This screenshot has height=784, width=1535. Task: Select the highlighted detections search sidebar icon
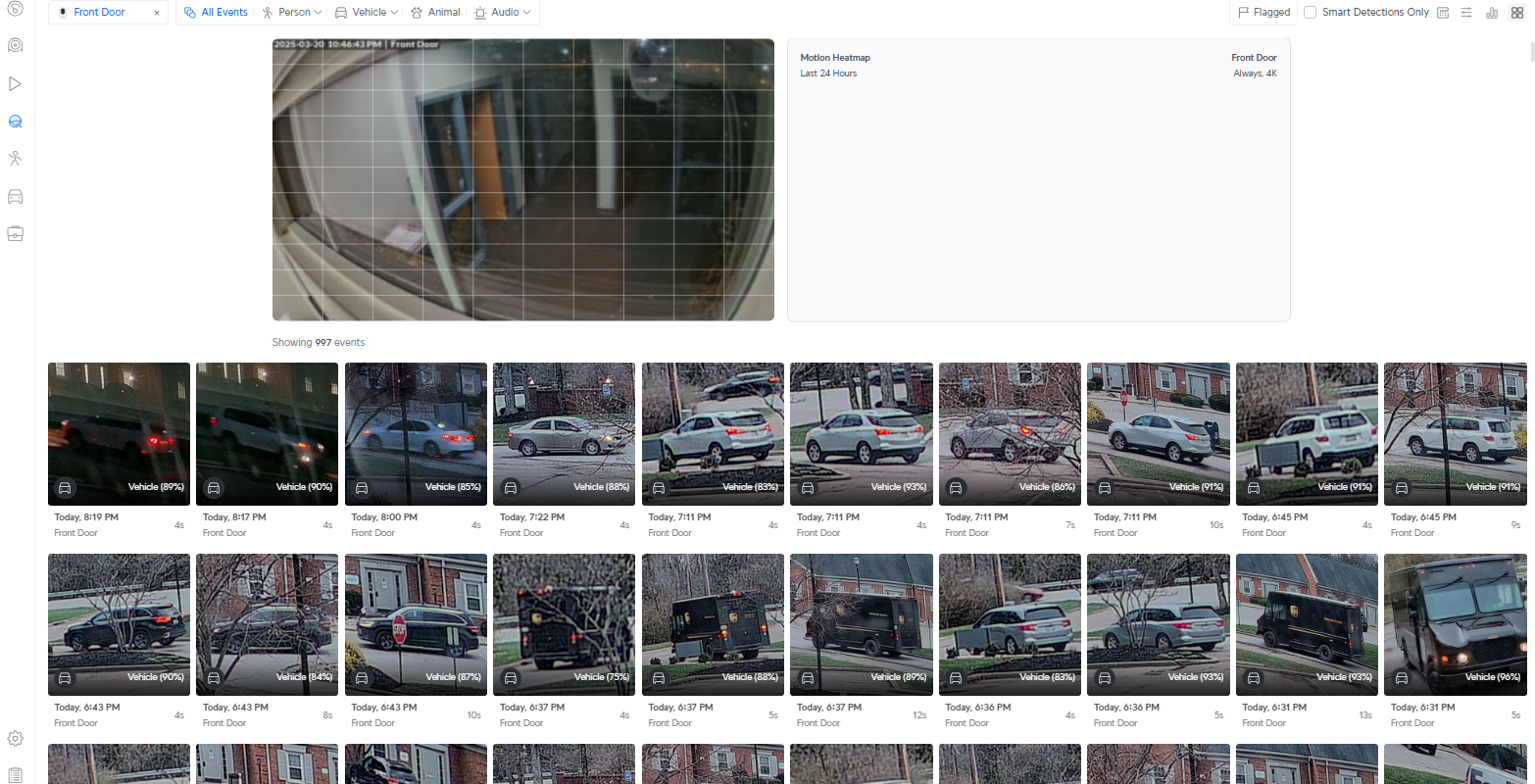(15, 122)
